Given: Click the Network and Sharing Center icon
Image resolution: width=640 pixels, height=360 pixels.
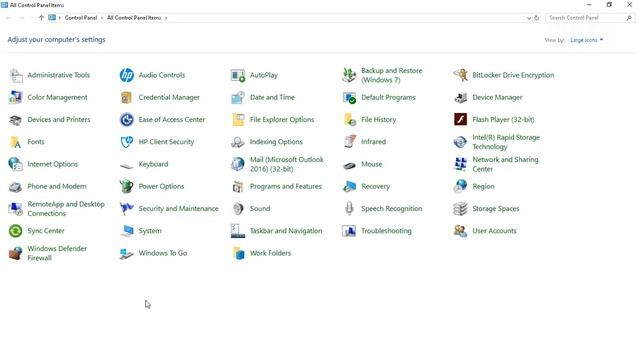Looking at the screenshot, I should (460, 164).
